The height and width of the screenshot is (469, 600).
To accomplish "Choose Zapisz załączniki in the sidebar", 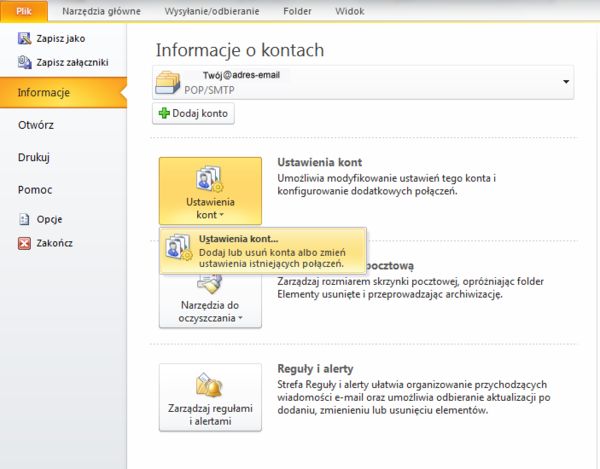I will (x=63, y=62).
